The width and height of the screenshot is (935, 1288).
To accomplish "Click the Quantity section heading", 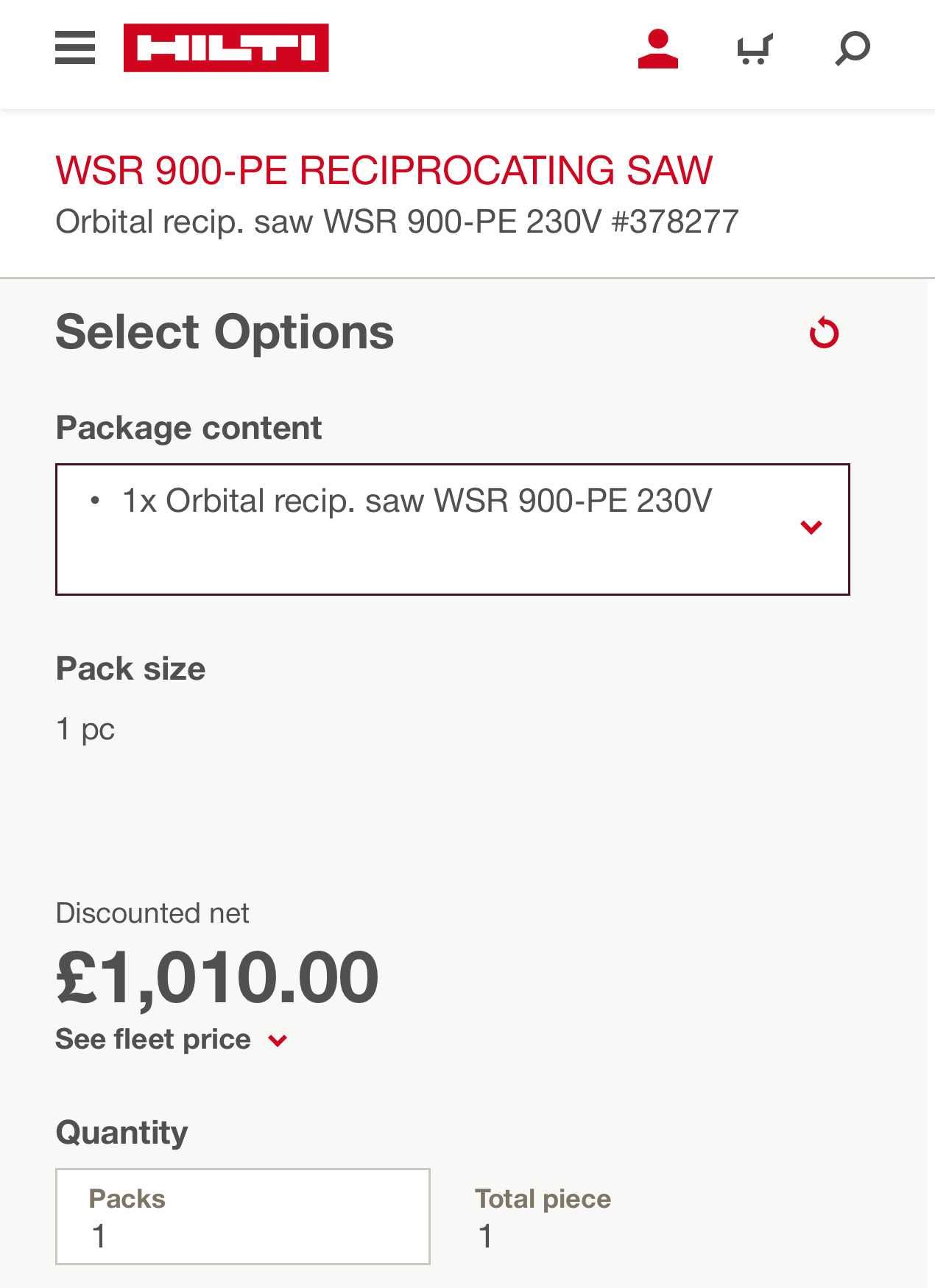I will 122,1133.
